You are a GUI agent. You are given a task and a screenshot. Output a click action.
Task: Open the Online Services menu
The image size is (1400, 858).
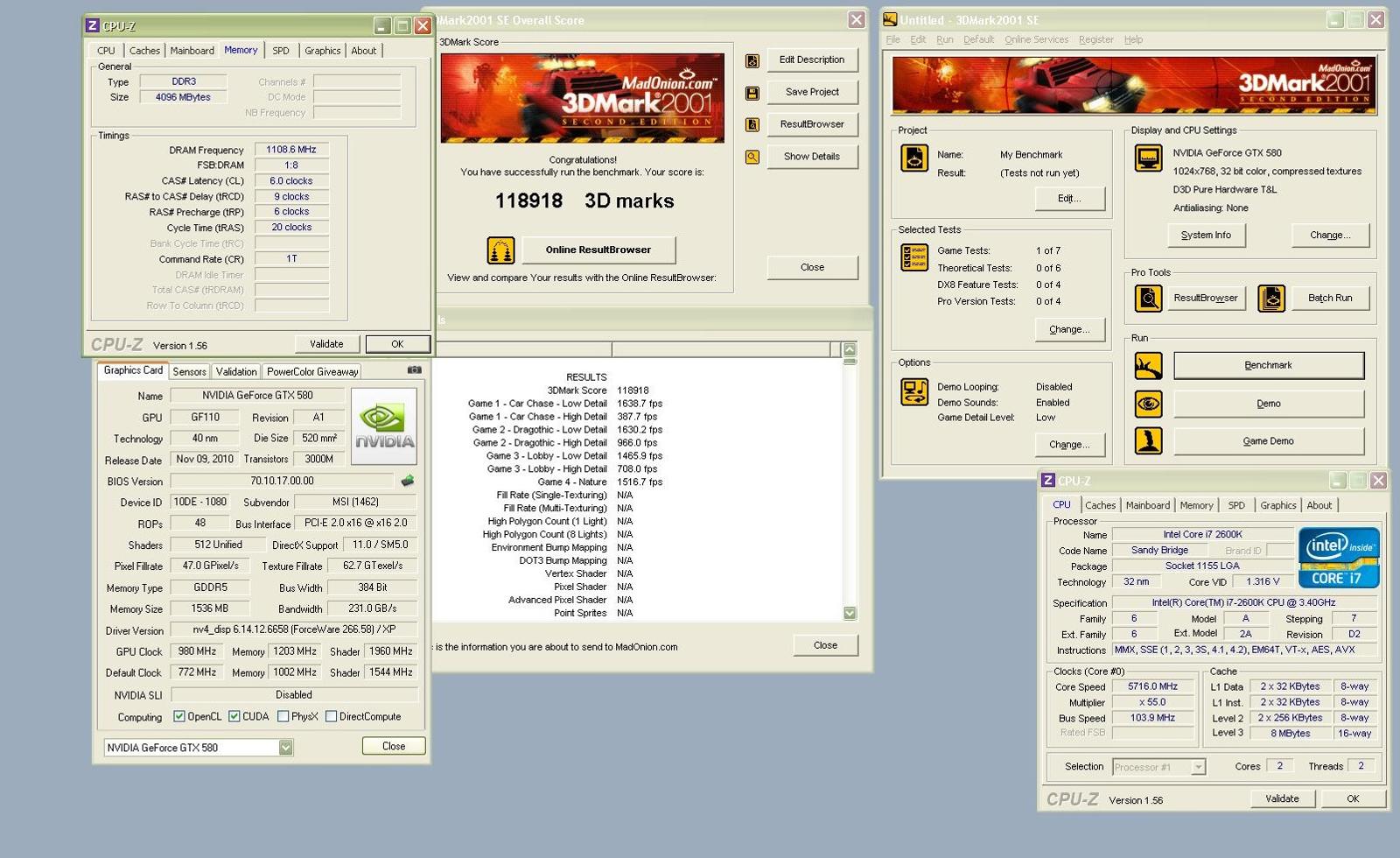1036,39
